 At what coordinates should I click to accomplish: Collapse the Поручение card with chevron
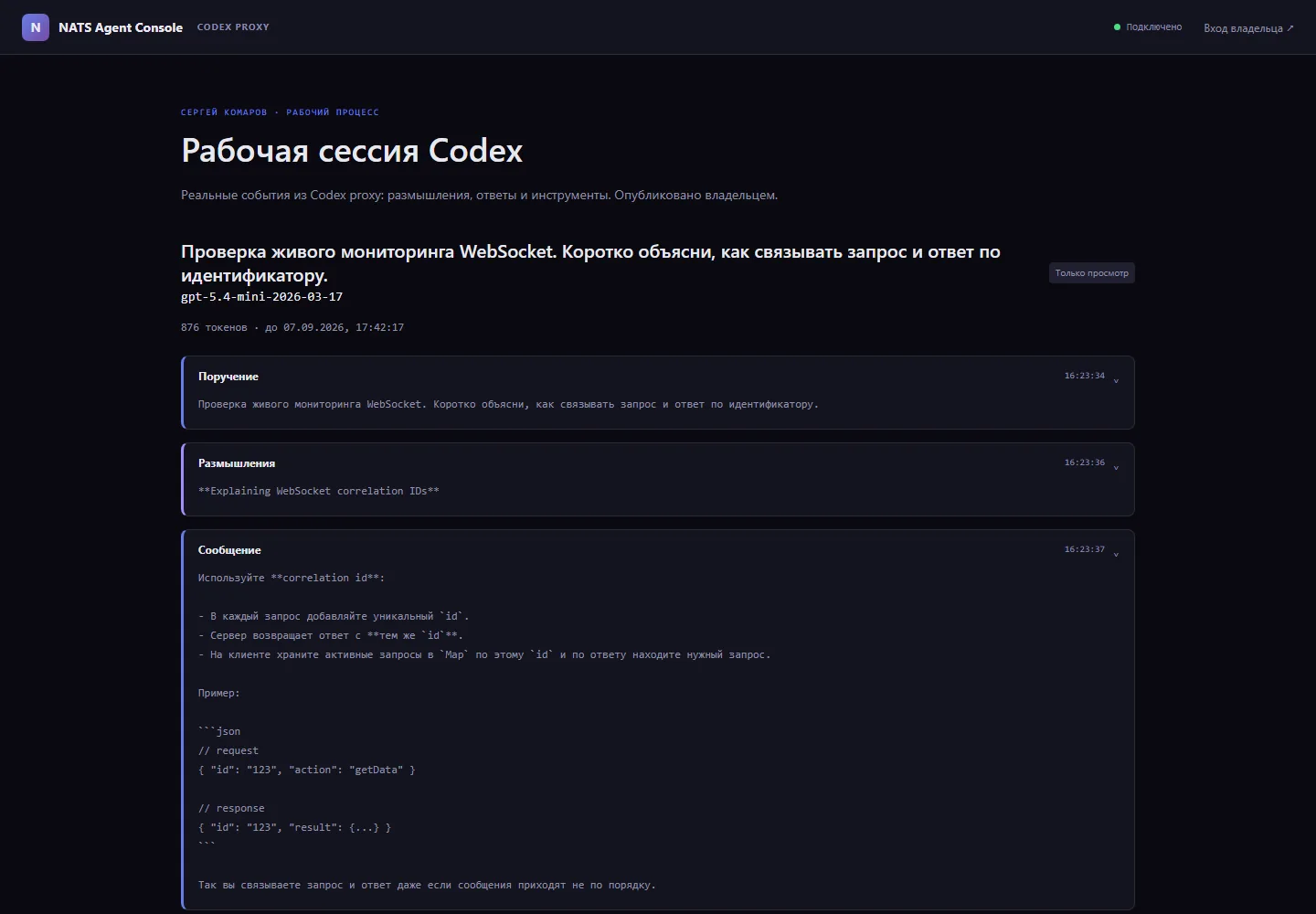[1116, 379]
